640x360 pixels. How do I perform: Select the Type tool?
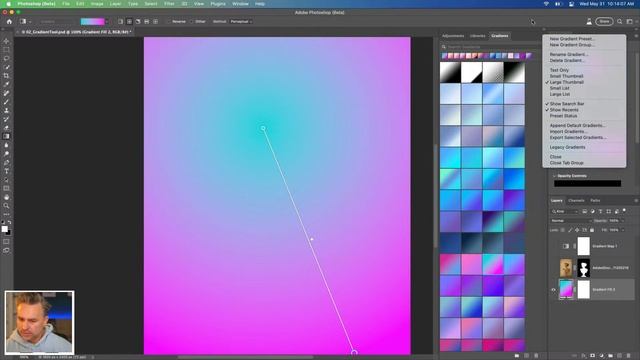(6, 171)
